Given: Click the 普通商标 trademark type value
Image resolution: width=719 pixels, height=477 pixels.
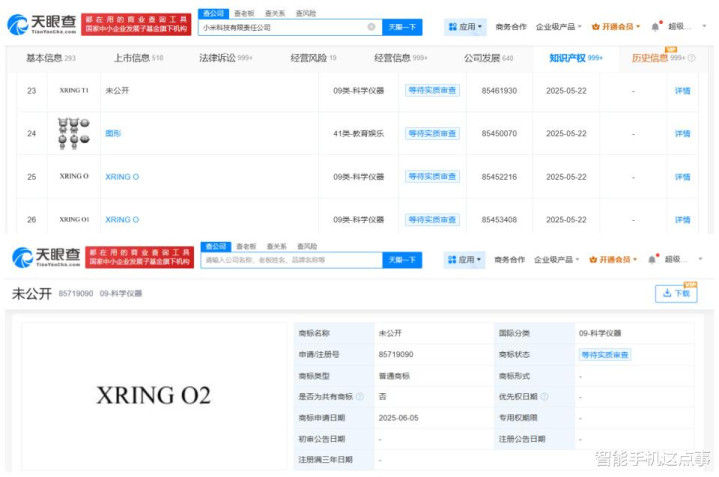Looking at the screenshot, I should pos(394,376).
